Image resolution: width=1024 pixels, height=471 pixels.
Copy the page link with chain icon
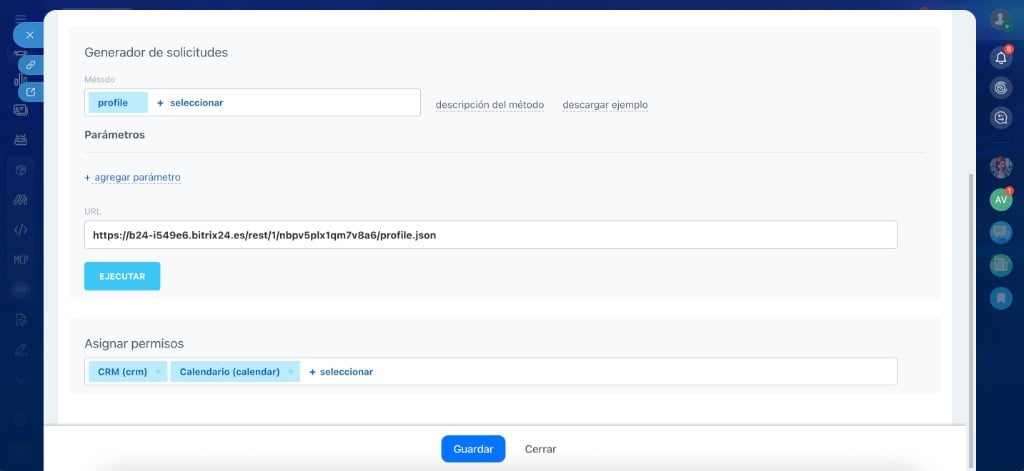pos(30,65)
